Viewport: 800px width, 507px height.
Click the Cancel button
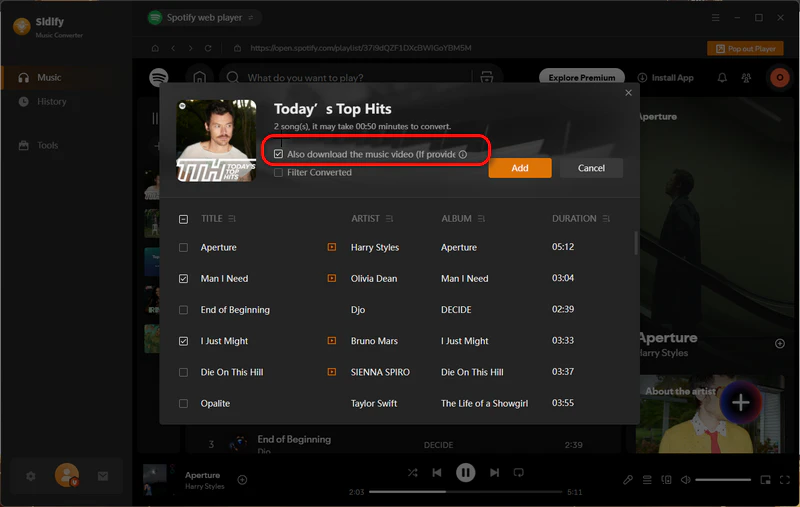(x=591, y=168)
